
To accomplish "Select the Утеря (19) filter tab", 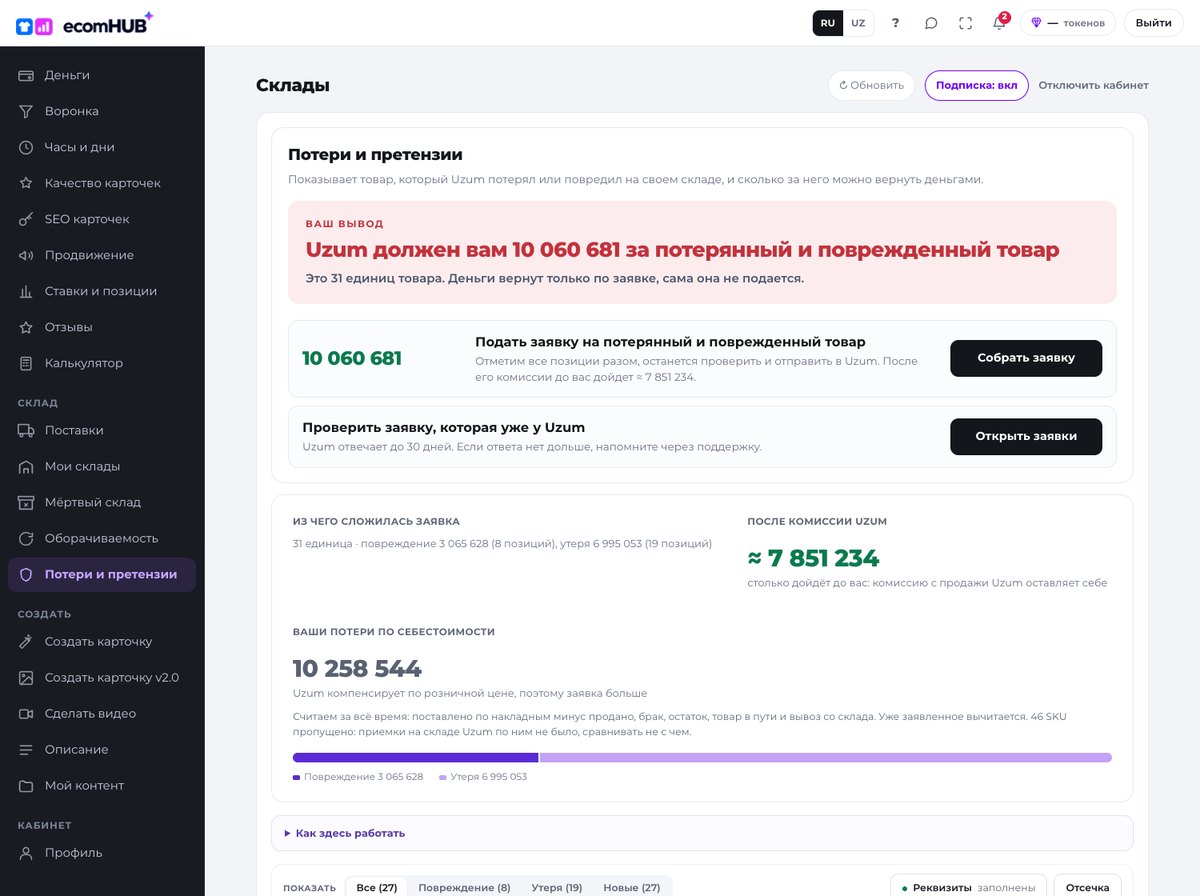I will pos(557,888).
